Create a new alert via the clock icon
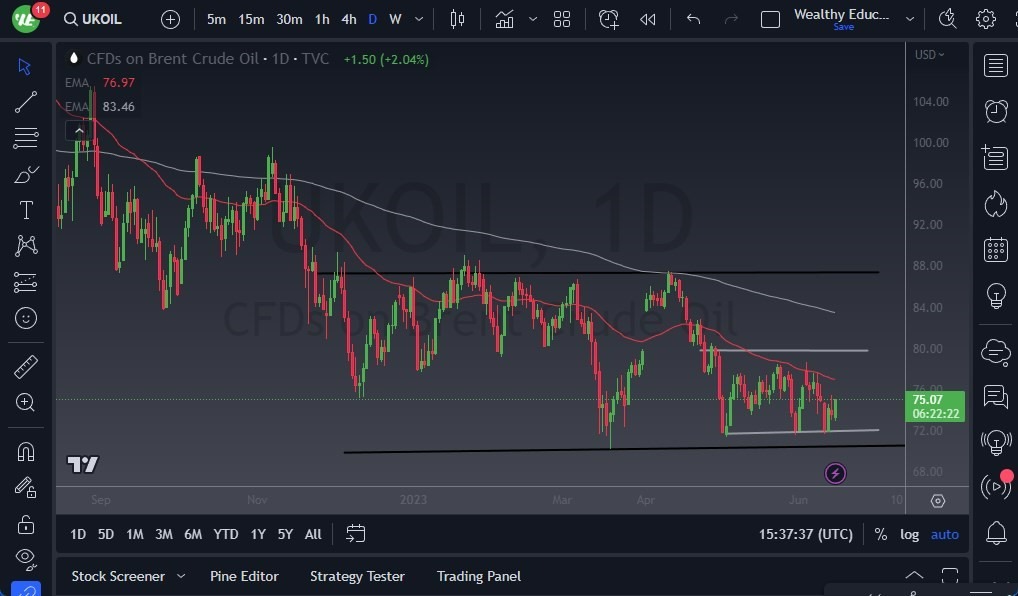This screenshot has height=596, width=1018. pos(609,18)
